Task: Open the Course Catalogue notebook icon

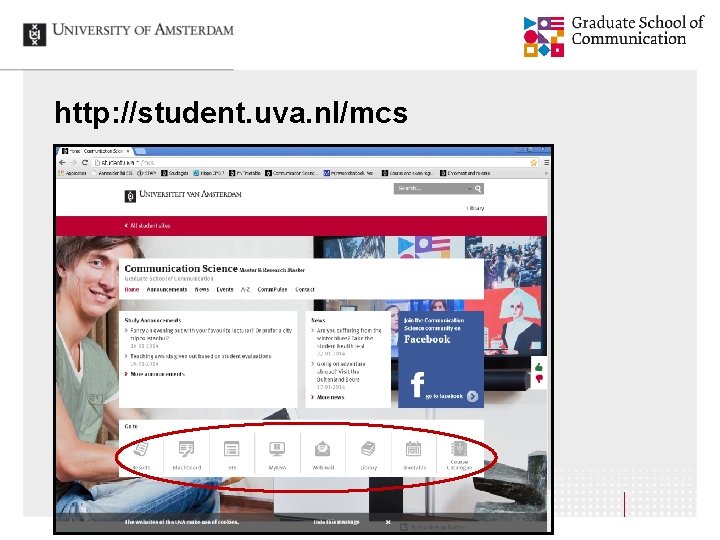Action: (459, 448)
